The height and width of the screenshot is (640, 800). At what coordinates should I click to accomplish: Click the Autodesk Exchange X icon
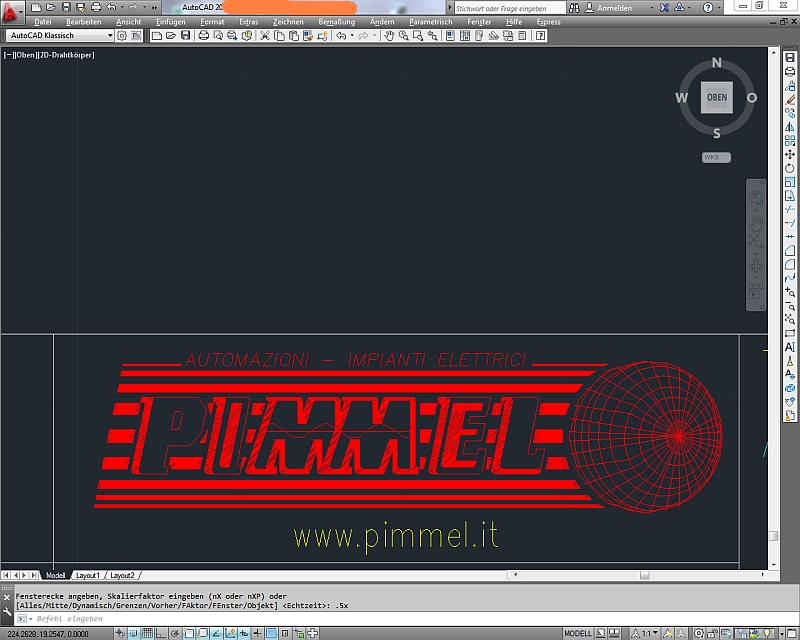664,8
